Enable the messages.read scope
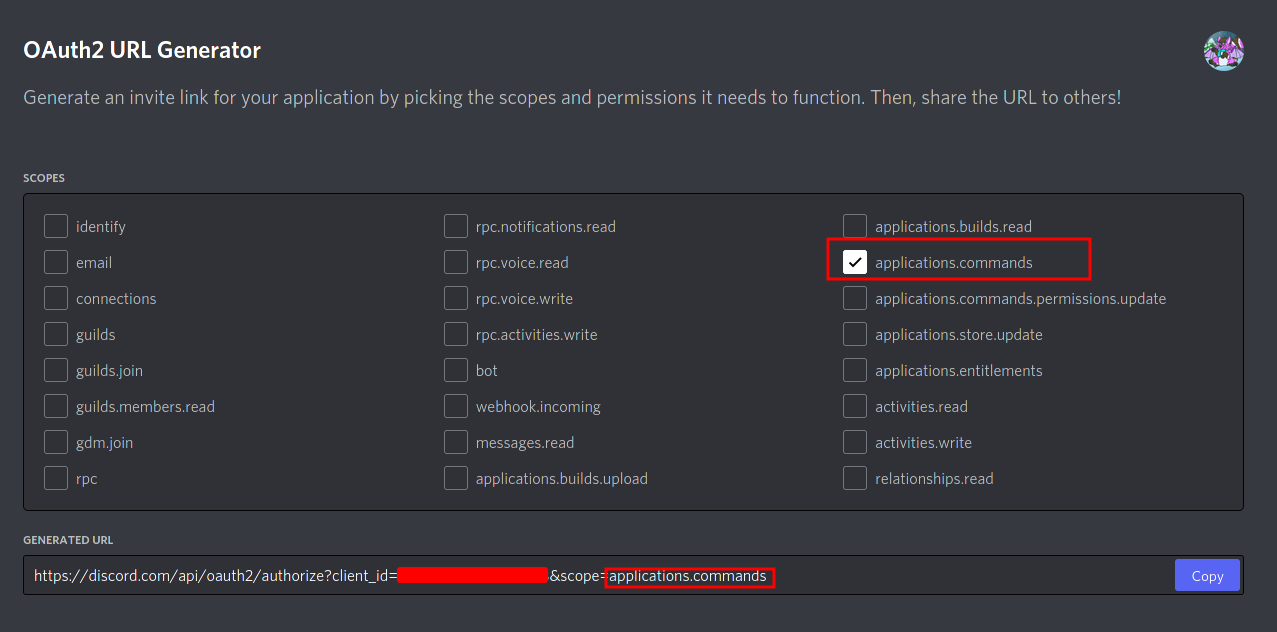Image resolution: width=1277 pixels, height=632 pixels. (x=456, y=442)
